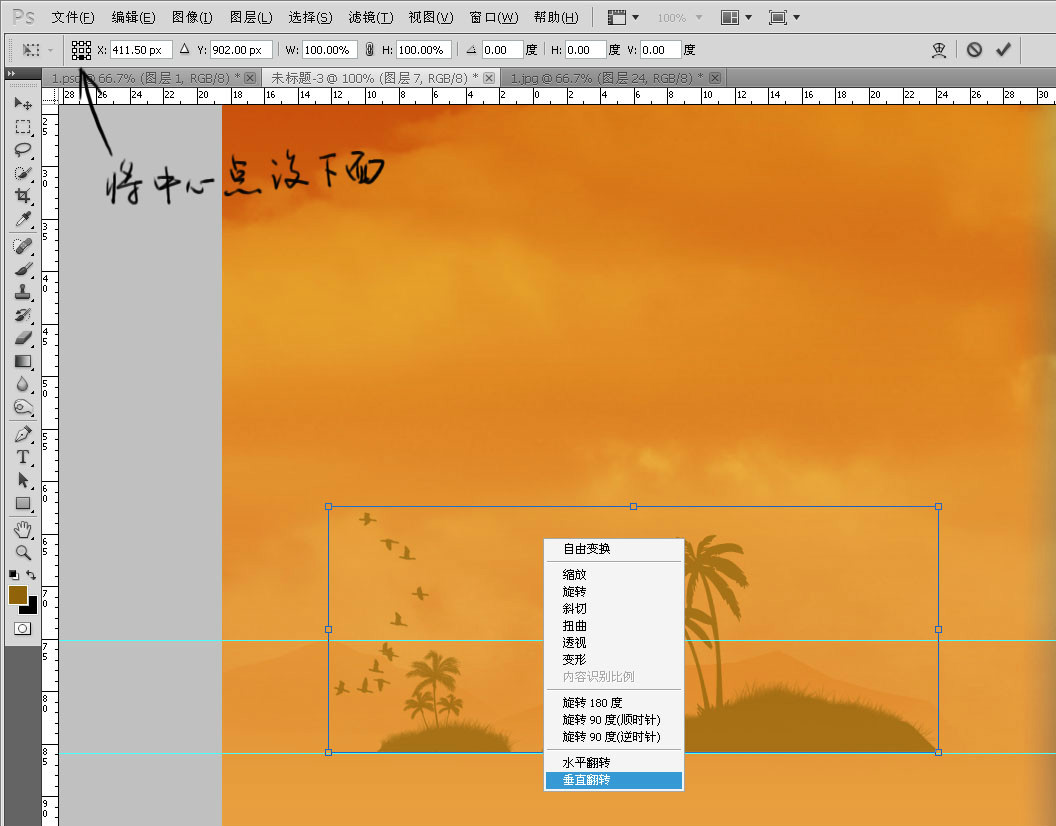Select the Move tool
This screenshot has width=1056, height=826.
(x=23, y=103)
